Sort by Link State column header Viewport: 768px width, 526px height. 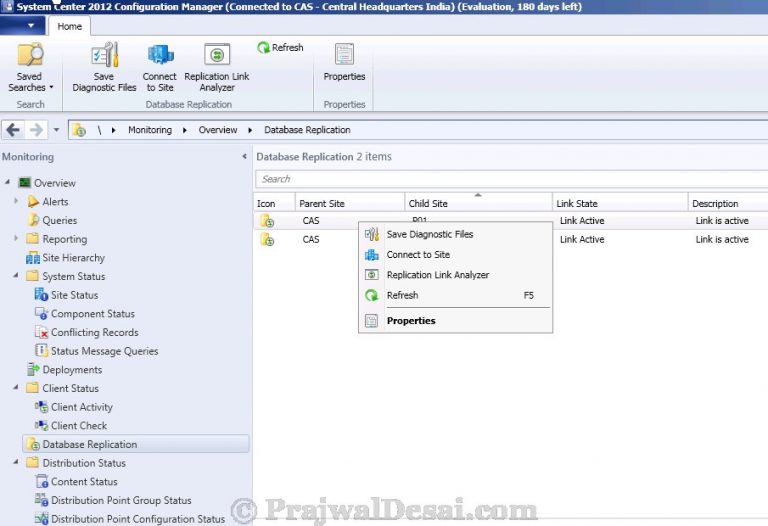pos(620,203)
